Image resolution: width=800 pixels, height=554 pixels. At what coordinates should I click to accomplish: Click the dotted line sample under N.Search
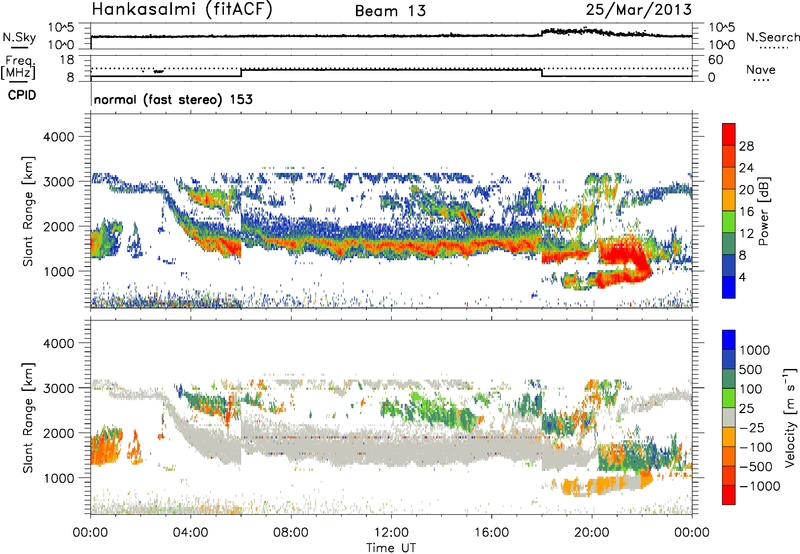coord(774,48)
